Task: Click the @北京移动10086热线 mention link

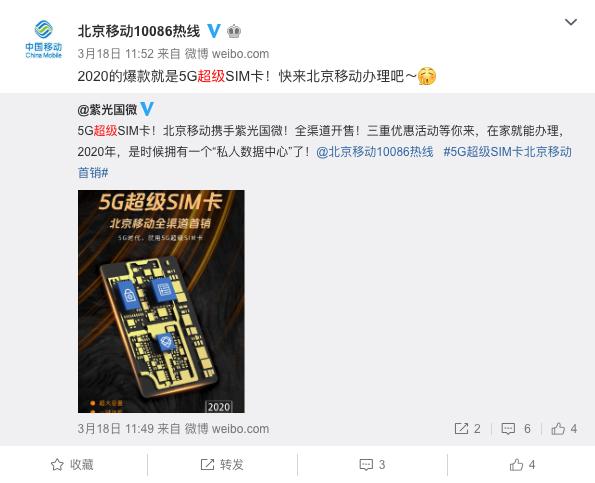Action: point(375,152)
